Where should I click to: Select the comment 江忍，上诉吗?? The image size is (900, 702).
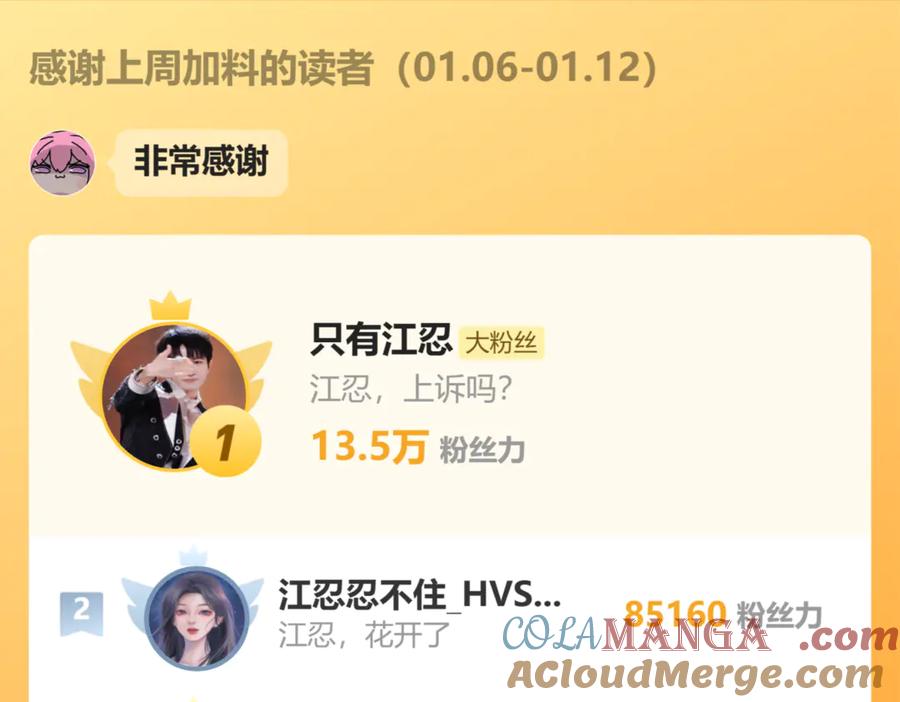click(410, 389)
